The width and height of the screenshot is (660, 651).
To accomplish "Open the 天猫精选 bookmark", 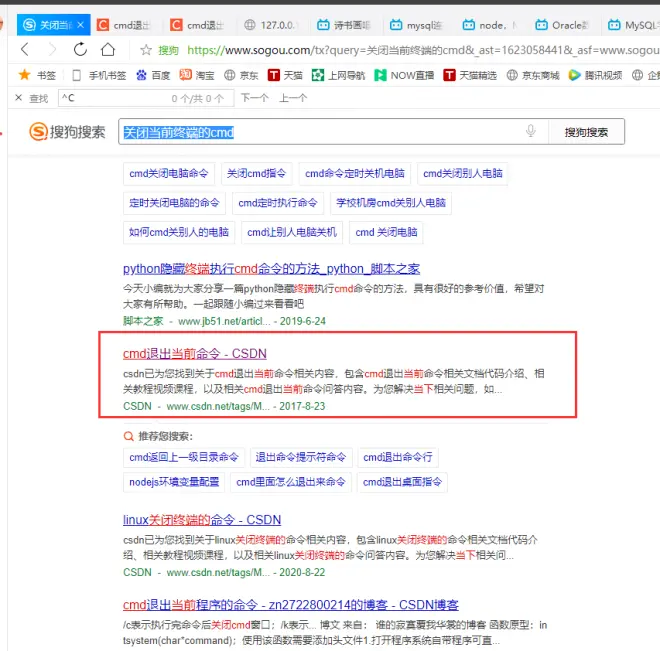I will [x=470, y=75].
